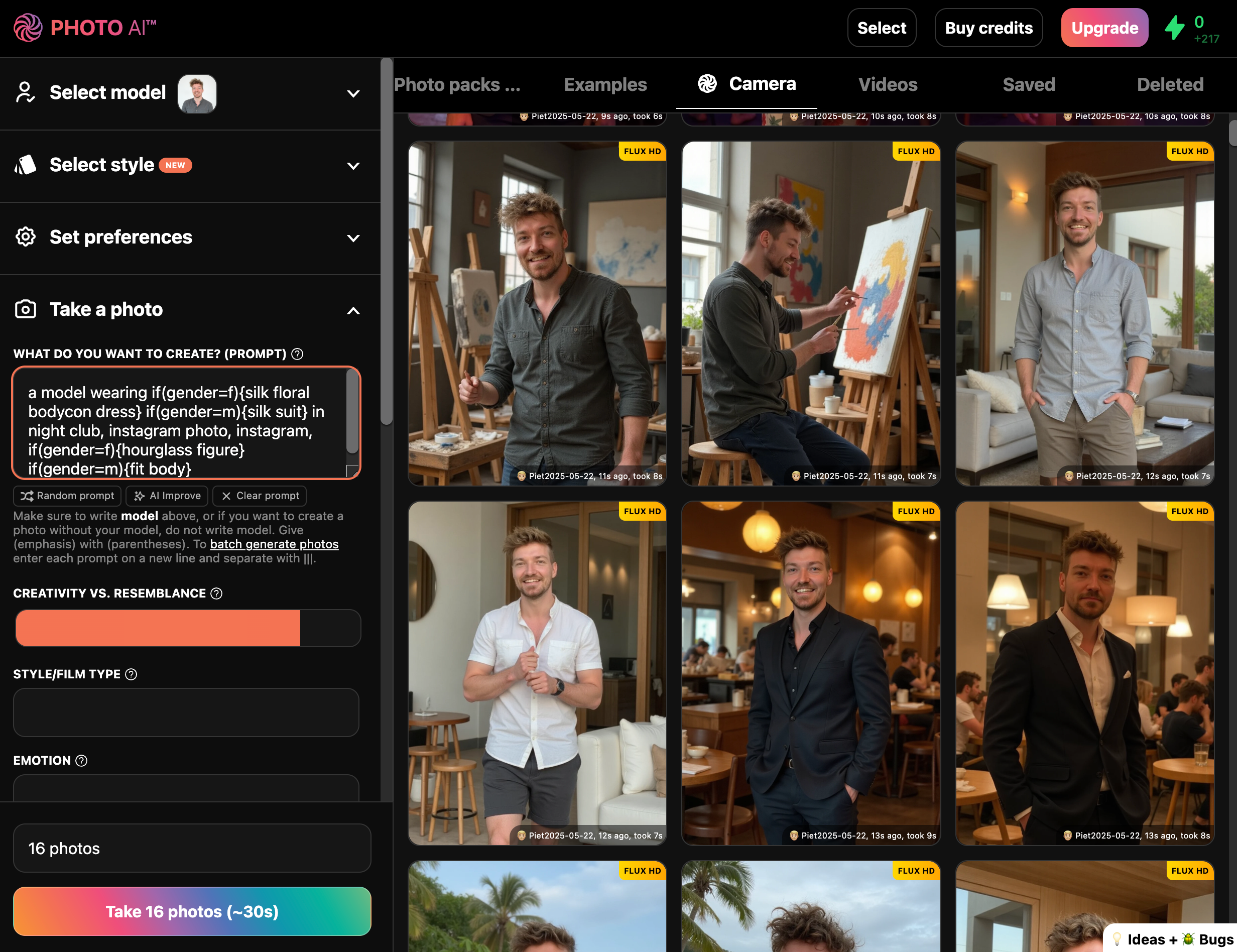Click the green lightning bolt credits icon
Screen dimensions: 1237x952
1175,27
